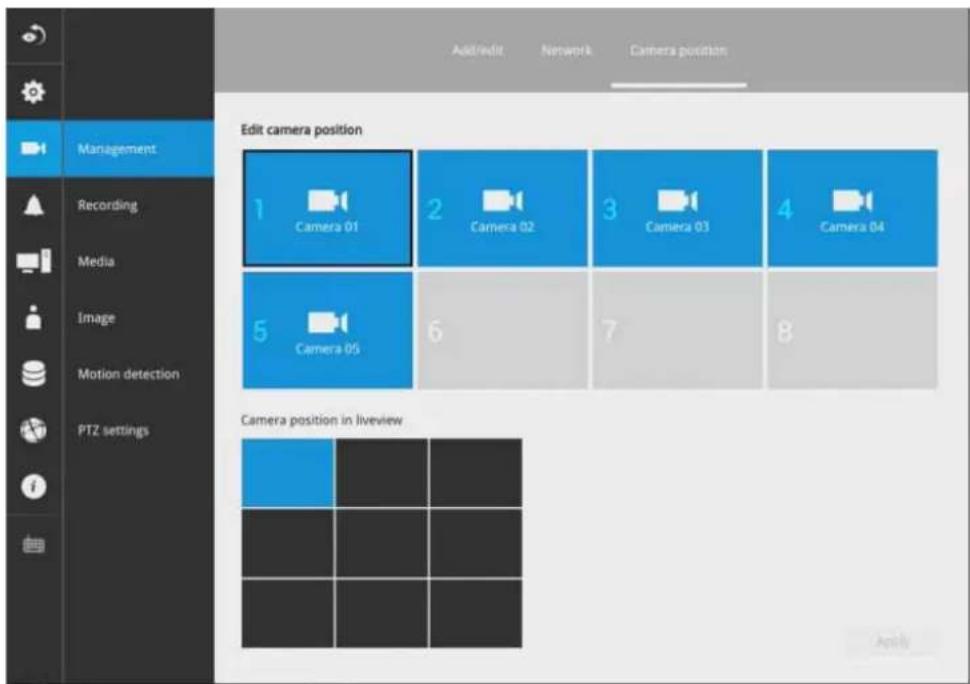This screenshot has height=684, width=970.
Task: Switch to the Network tab
Action: click(x=566, y=50)
